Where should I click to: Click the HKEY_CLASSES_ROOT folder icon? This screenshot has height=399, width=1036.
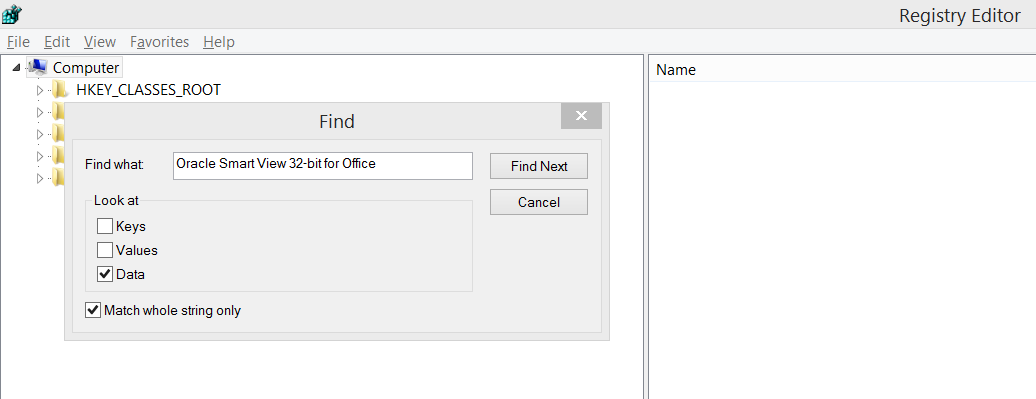pos(60,90)
